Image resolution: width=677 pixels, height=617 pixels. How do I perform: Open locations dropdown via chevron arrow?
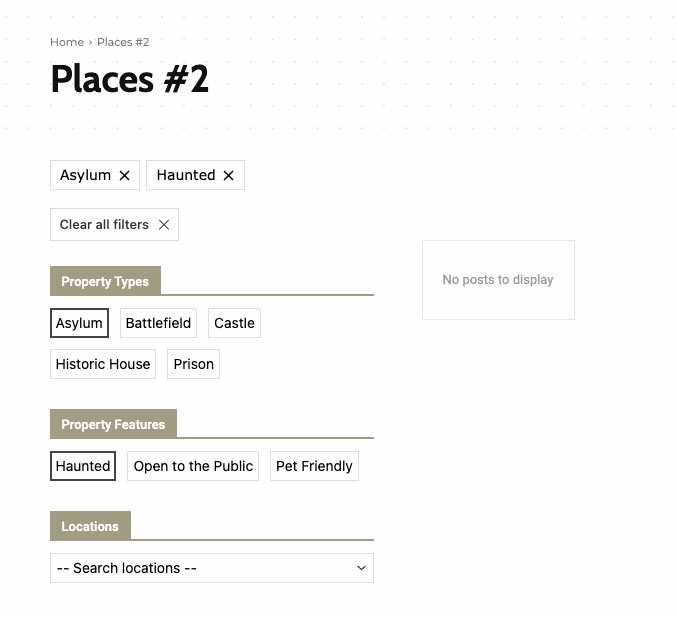[x=361, y=568]
